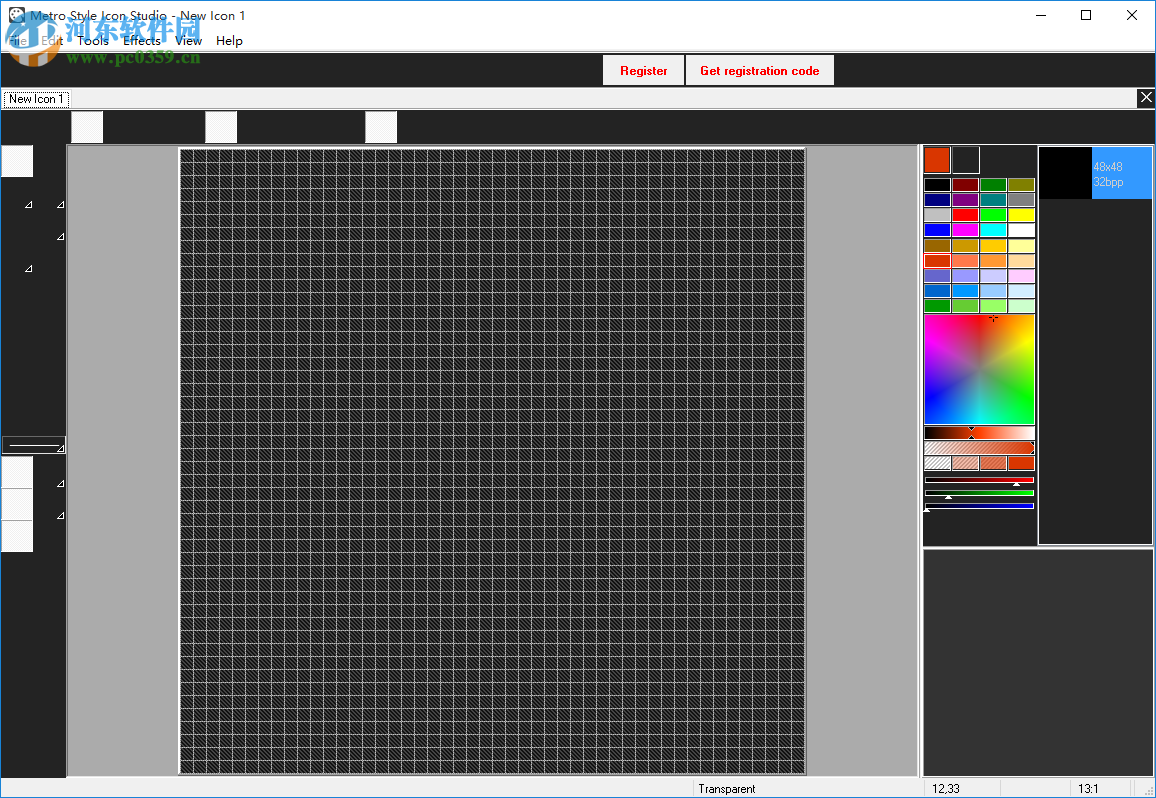Click the opacity gradient bar
The width and height of the screenshot is (1156, 798).
coord(979,448)
